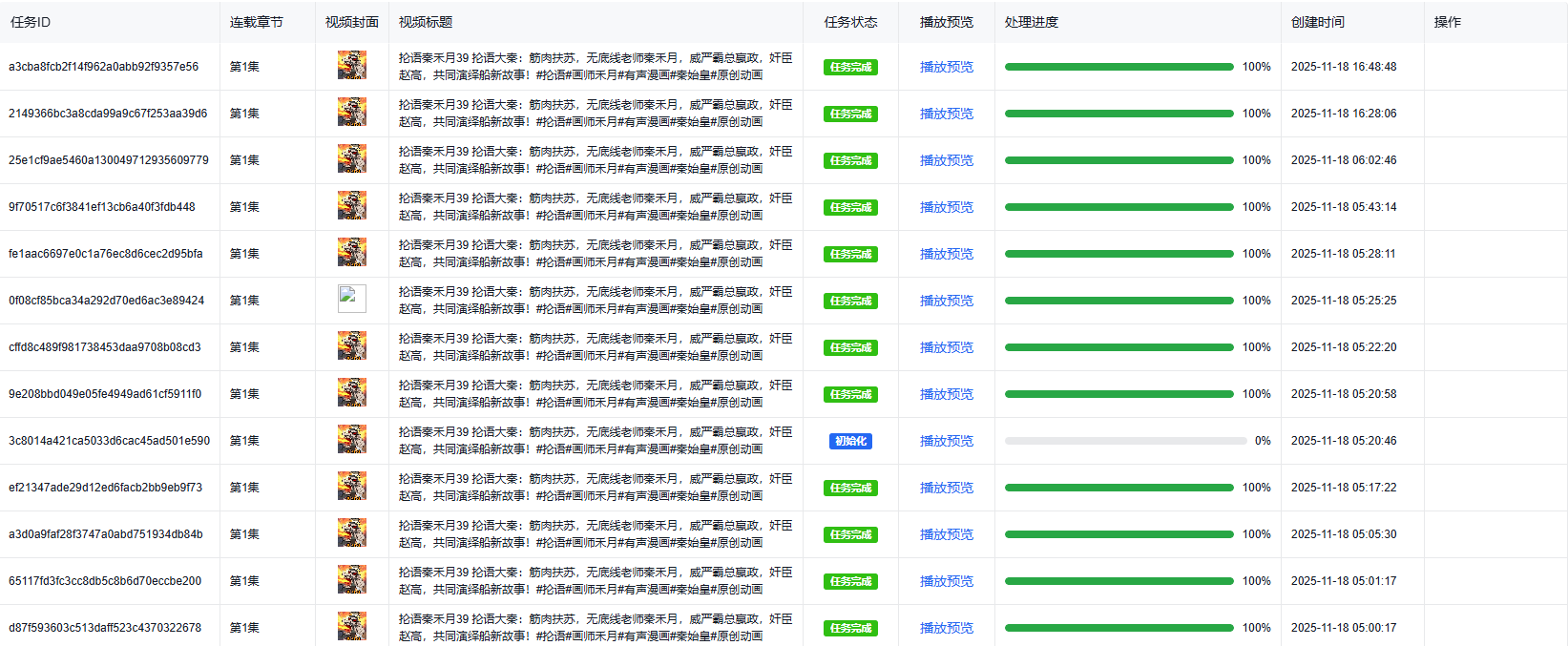Select task ID starting with fe1aac6697

coord(106,254)
